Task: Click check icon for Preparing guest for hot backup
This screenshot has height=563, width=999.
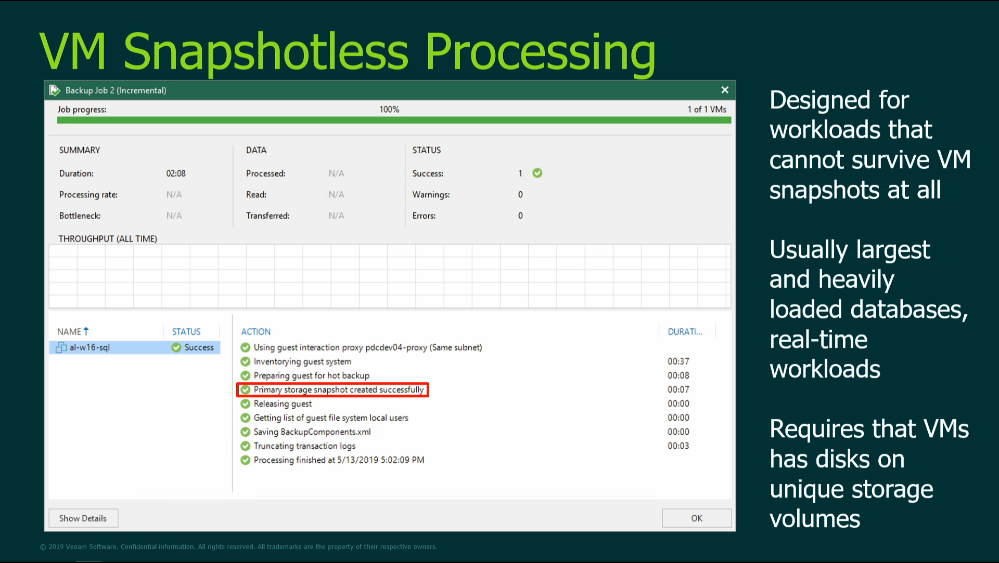Action: click(x=245, y=375)
